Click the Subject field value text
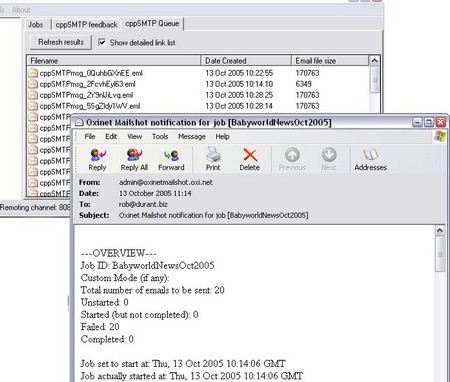The height and width of the screenshot is (382, 450). (213, 215)
